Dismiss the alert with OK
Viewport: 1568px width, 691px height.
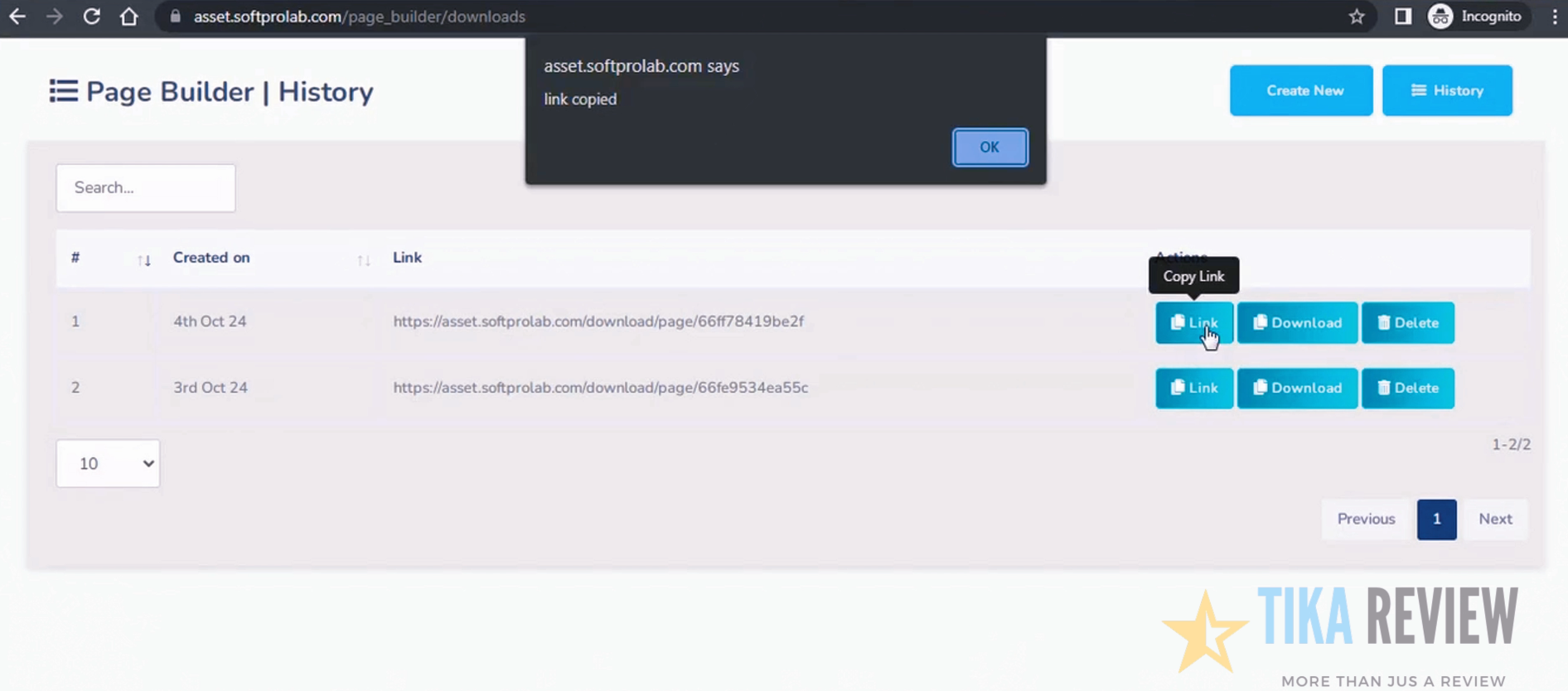tap(990, 147)
